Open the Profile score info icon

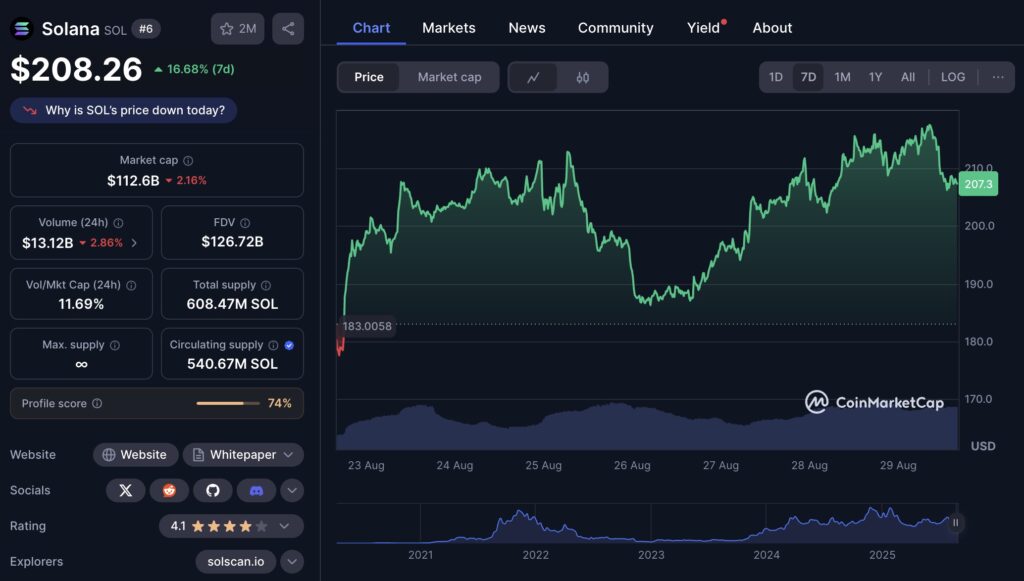pyautogui.click(x=97, y=403)
